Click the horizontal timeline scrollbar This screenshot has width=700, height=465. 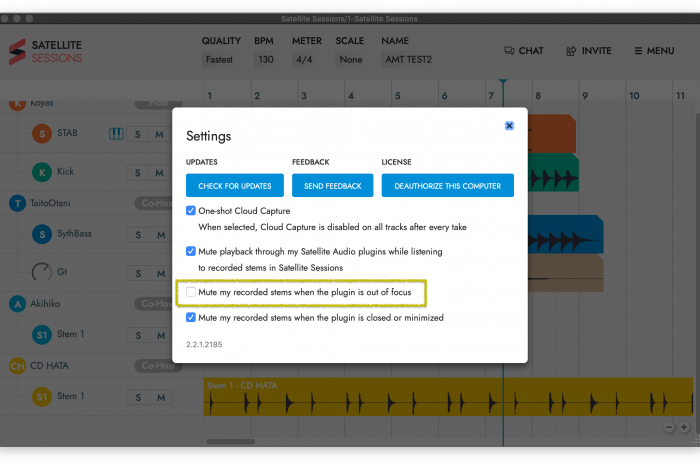click(x=230, y=441)
